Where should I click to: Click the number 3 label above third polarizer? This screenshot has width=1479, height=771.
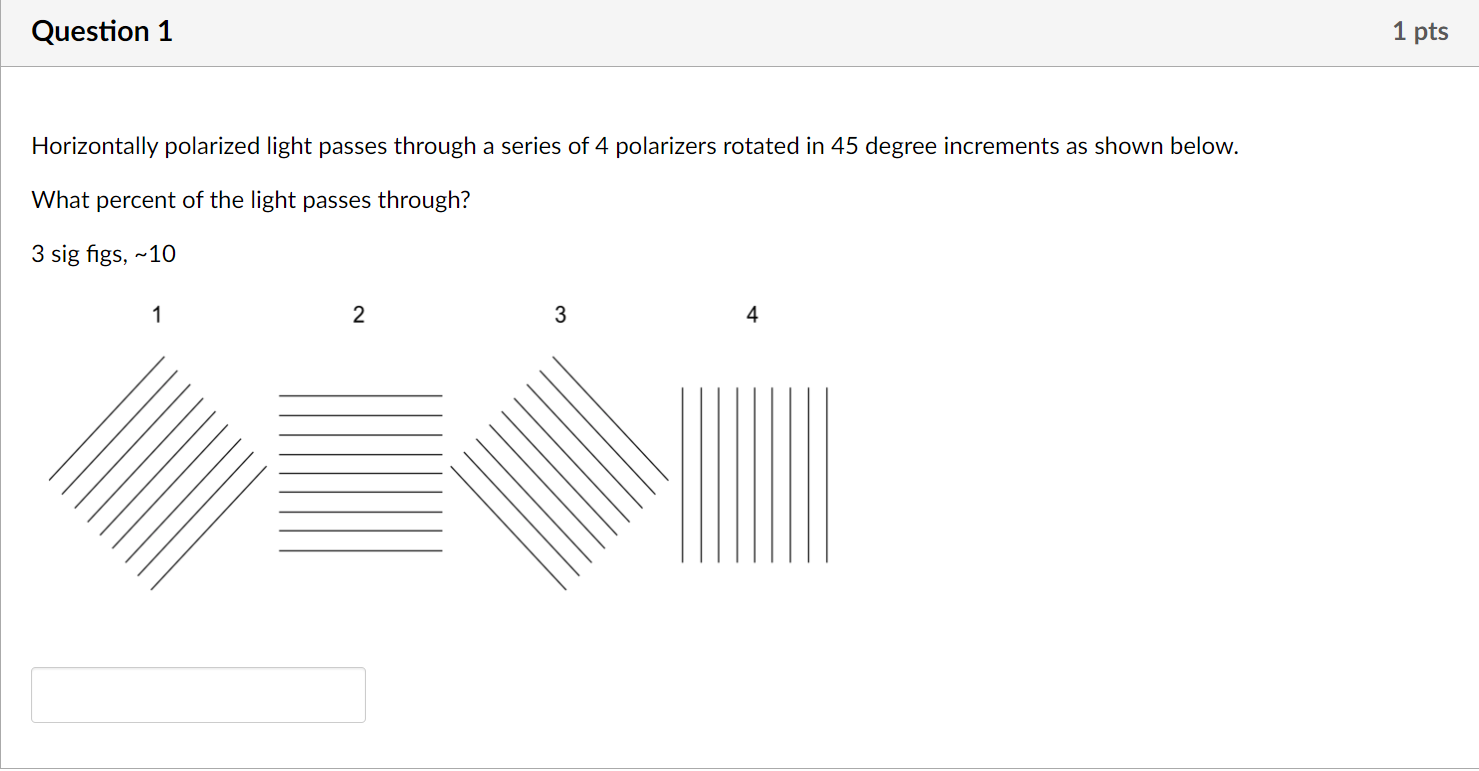(560, 315)
